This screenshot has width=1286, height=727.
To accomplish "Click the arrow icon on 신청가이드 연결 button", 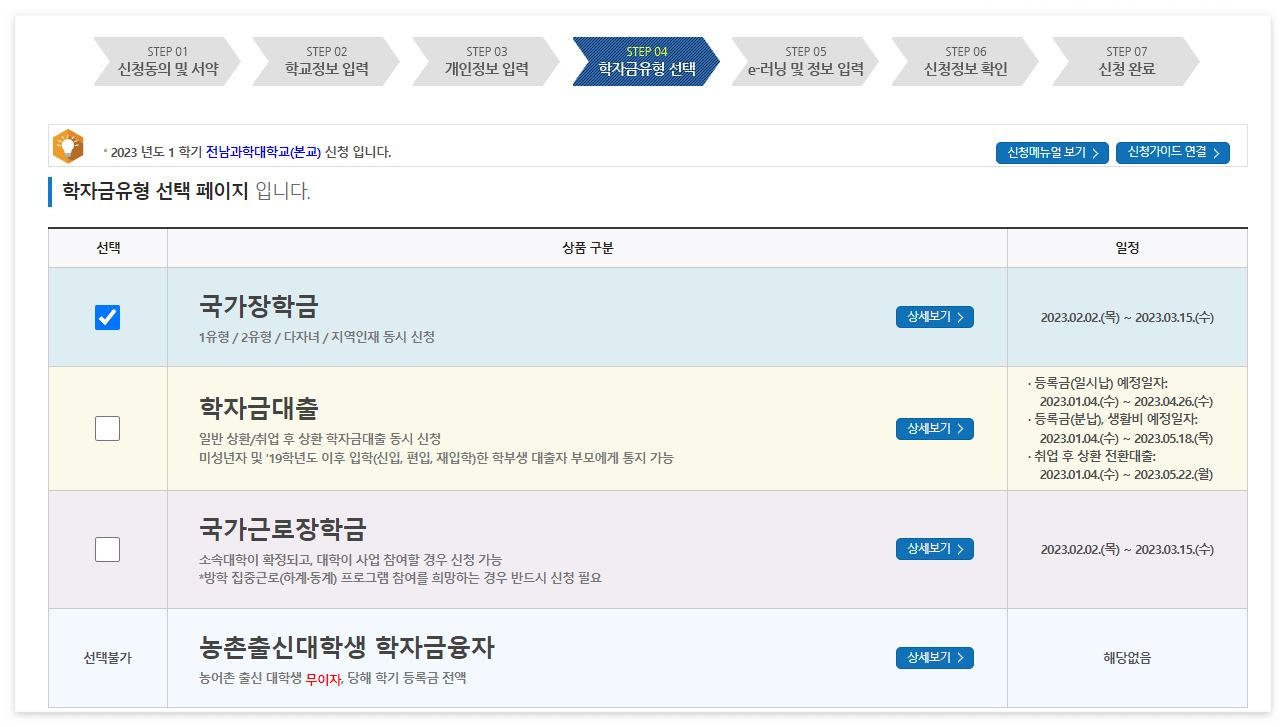I will coord(1218,154).
